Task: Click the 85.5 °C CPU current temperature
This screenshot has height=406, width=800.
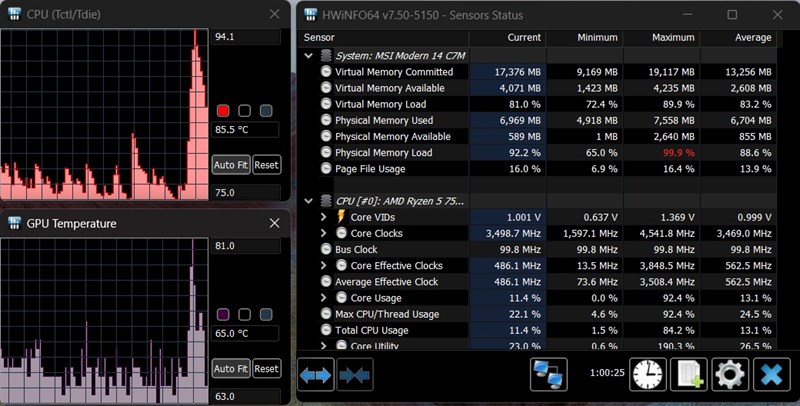Action: pyautogui.click(x=245, y=130)
